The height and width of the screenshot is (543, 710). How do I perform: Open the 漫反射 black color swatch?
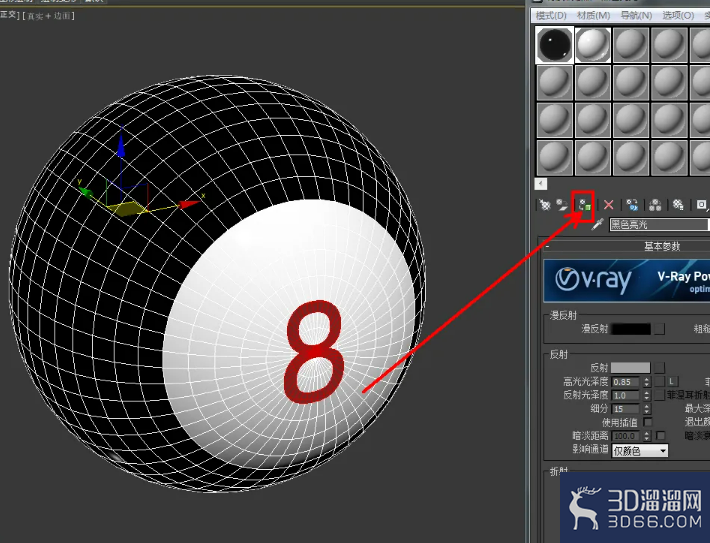(x=631, y=329)
